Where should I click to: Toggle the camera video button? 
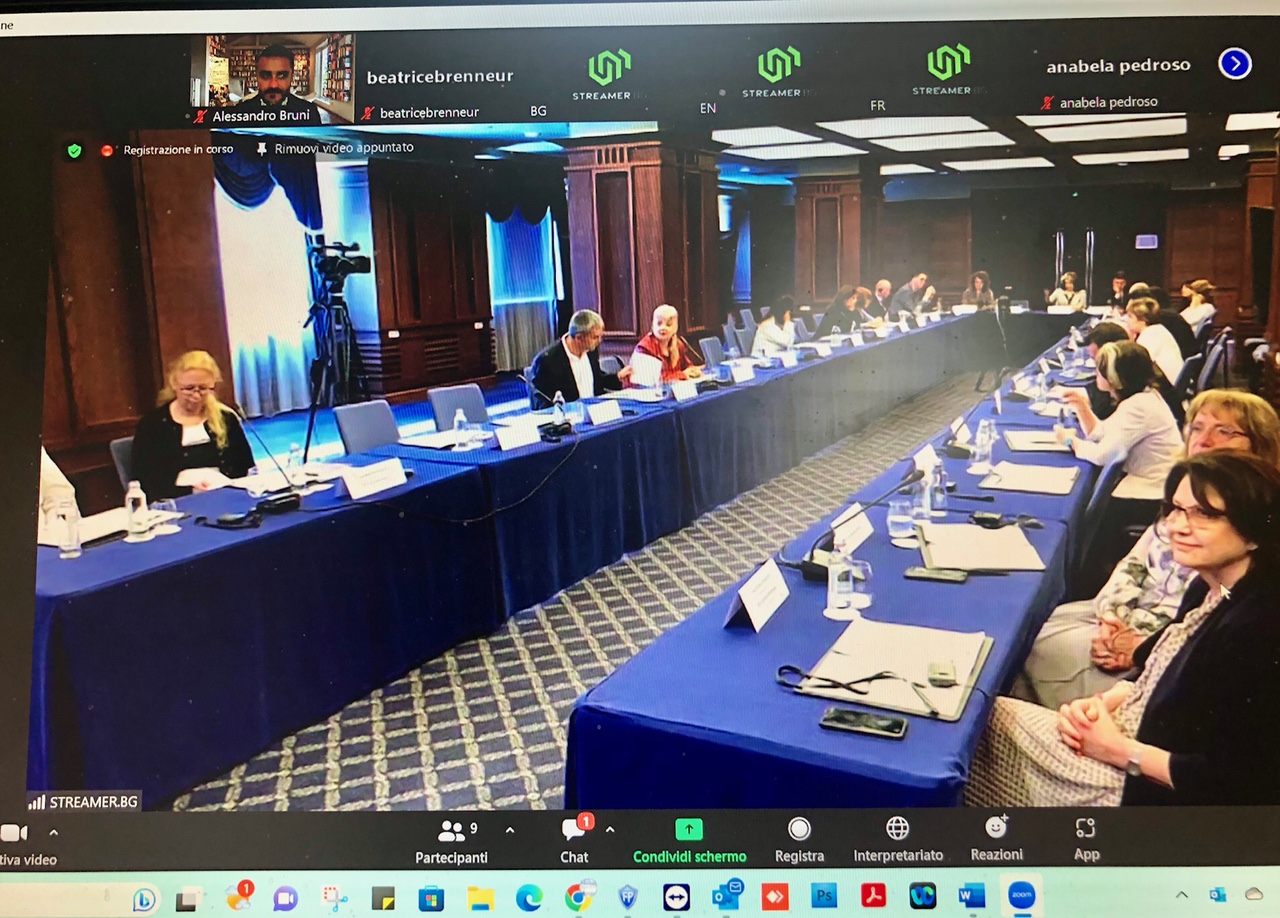coord(14,834)
